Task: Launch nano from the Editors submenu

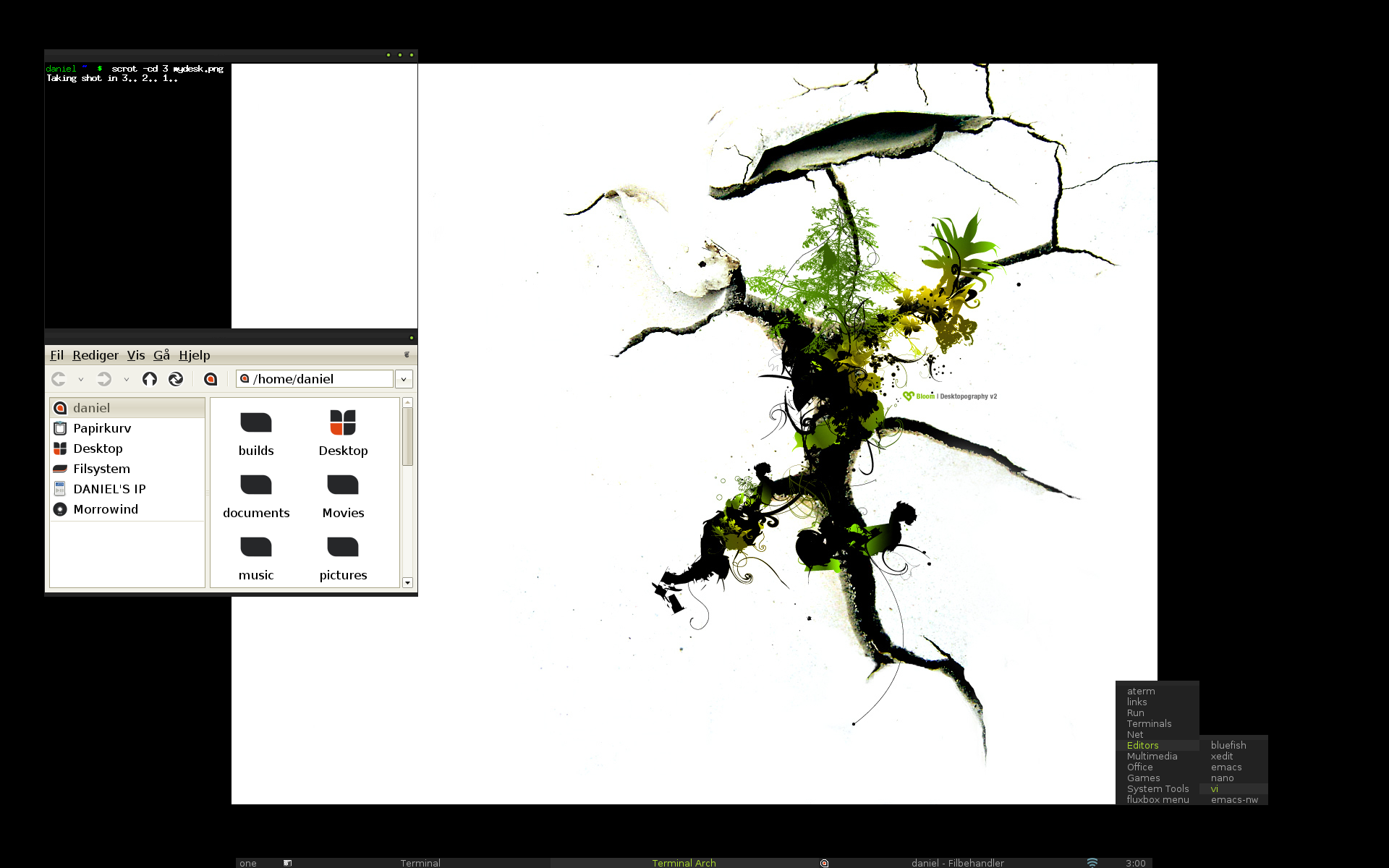Action: 1233,778
